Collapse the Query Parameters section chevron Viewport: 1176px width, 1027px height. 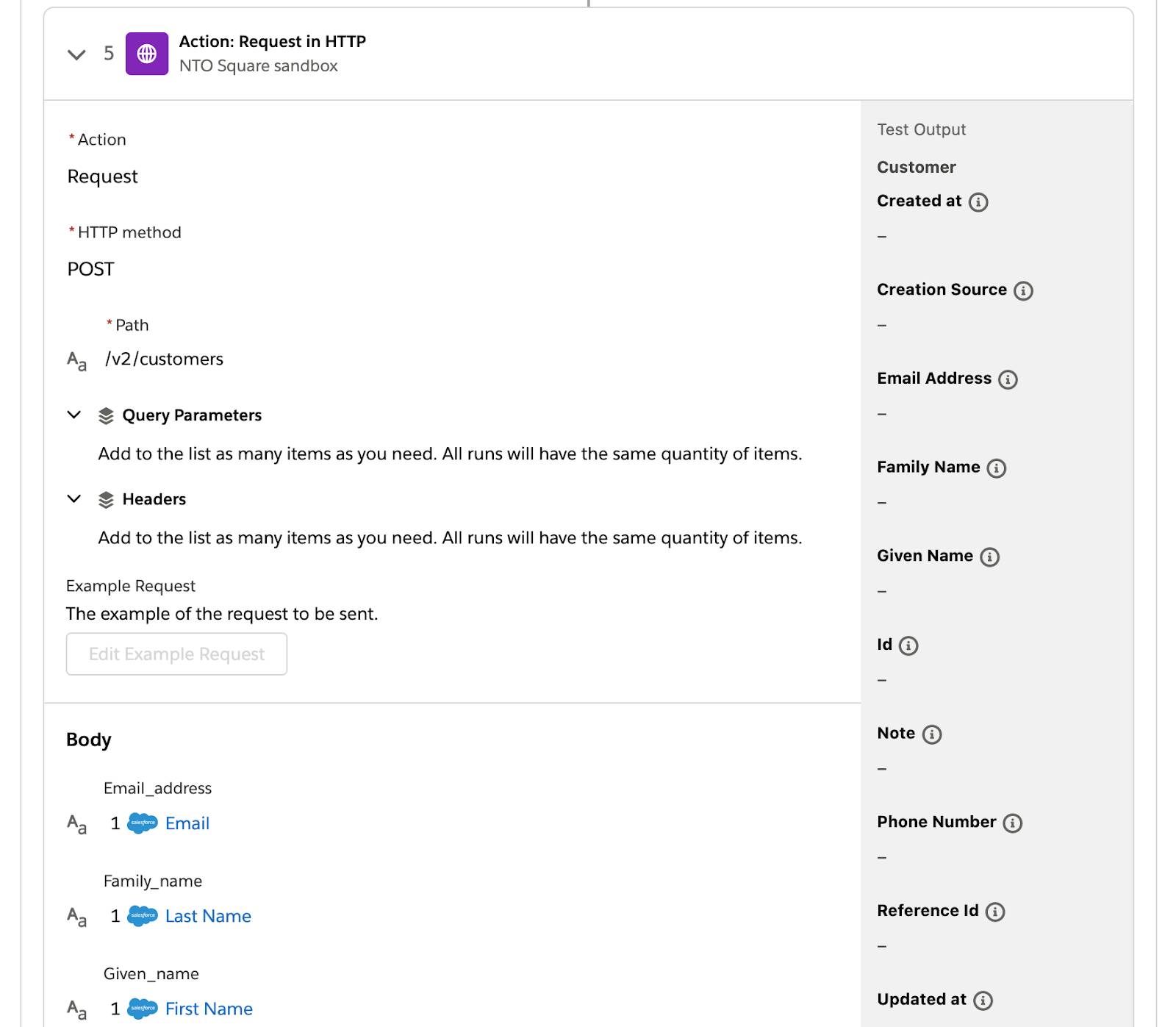74,415
